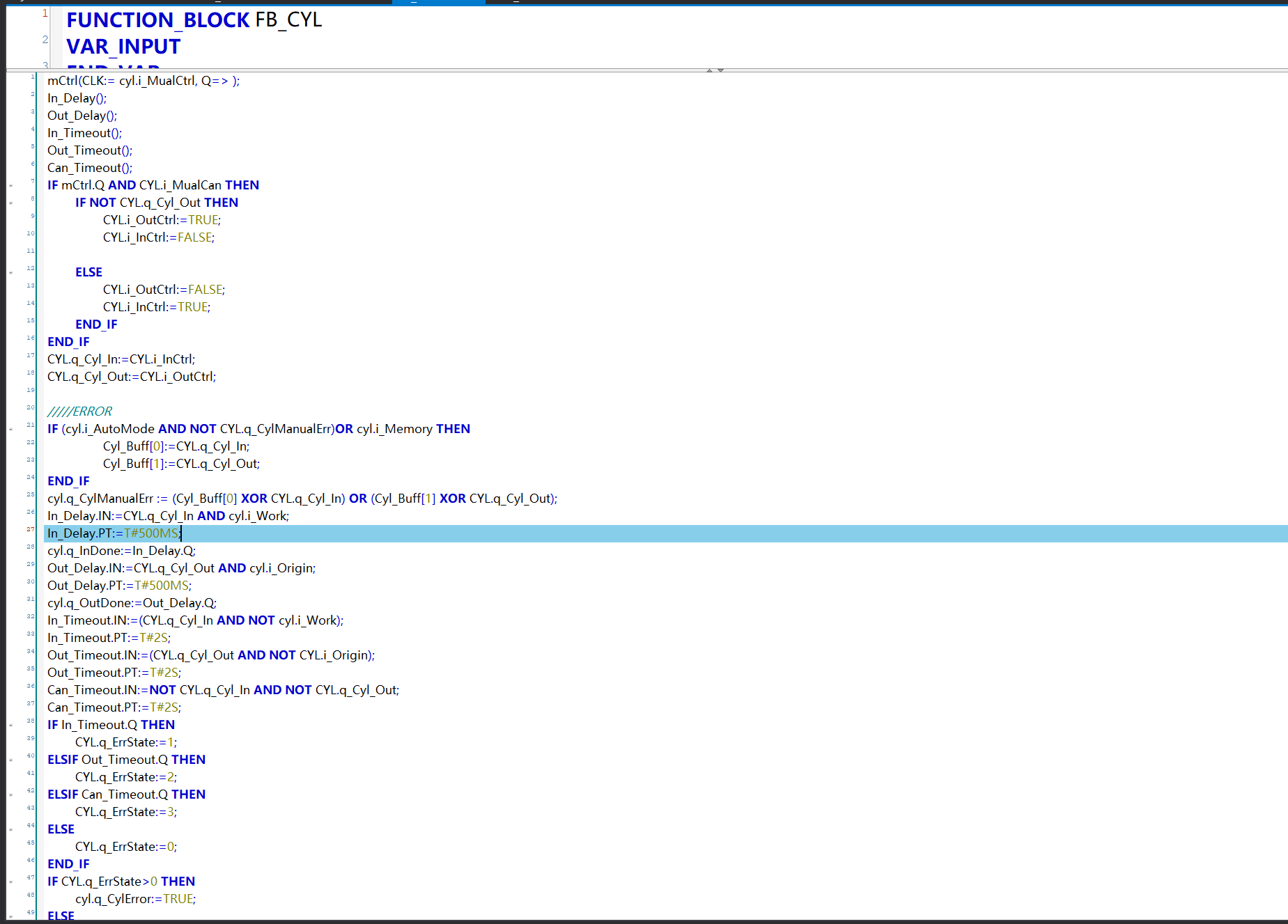This screenshot has height=924, width=1288.
Task: Collapse the ELSIF Out_Timeout.Q fold on line 40
Action: (11, 760)
